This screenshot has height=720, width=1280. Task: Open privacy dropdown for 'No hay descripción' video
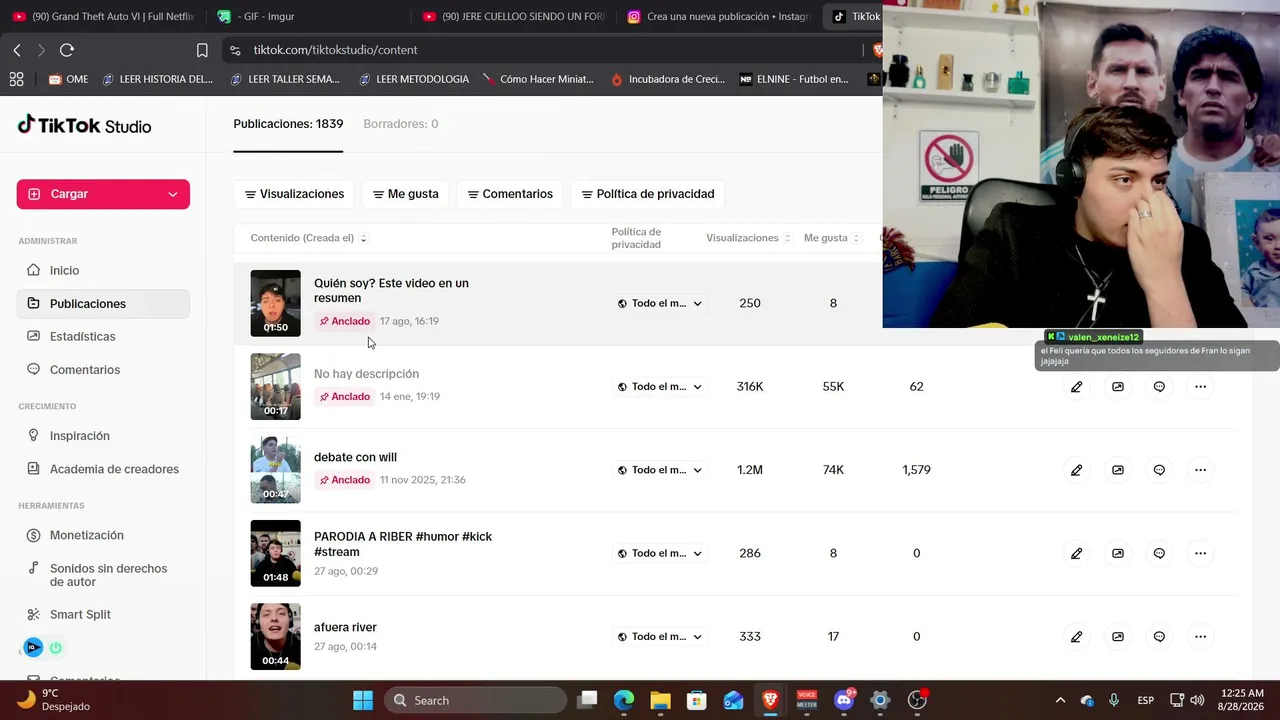click(x=660, y=387)
